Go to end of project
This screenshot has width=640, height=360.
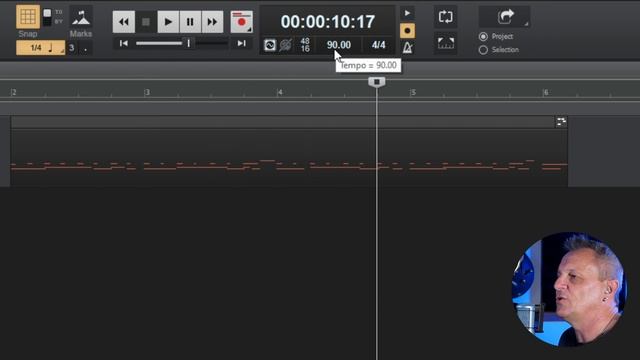(242, 43)
